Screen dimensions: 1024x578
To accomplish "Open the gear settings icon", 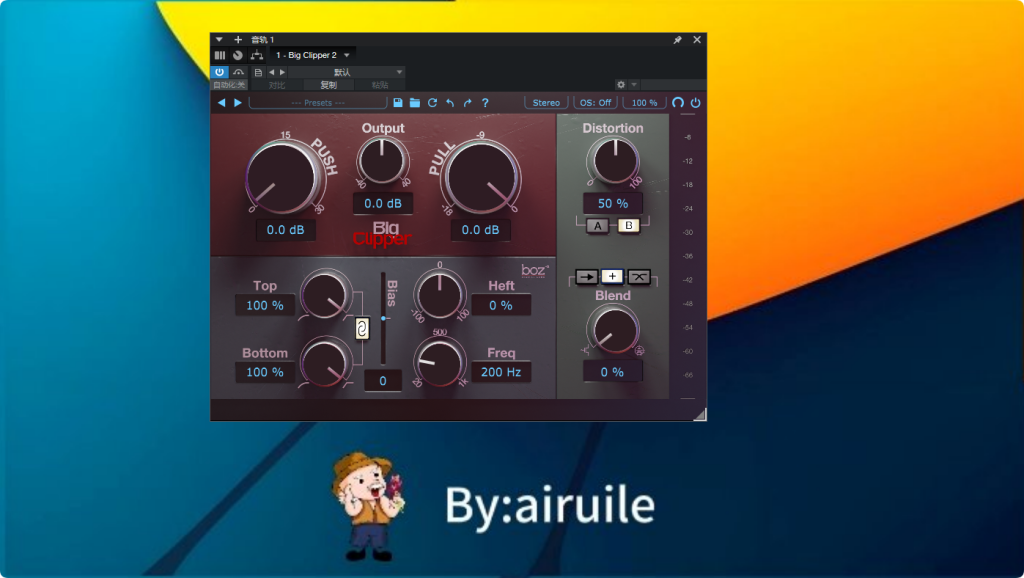I will 621,85.
